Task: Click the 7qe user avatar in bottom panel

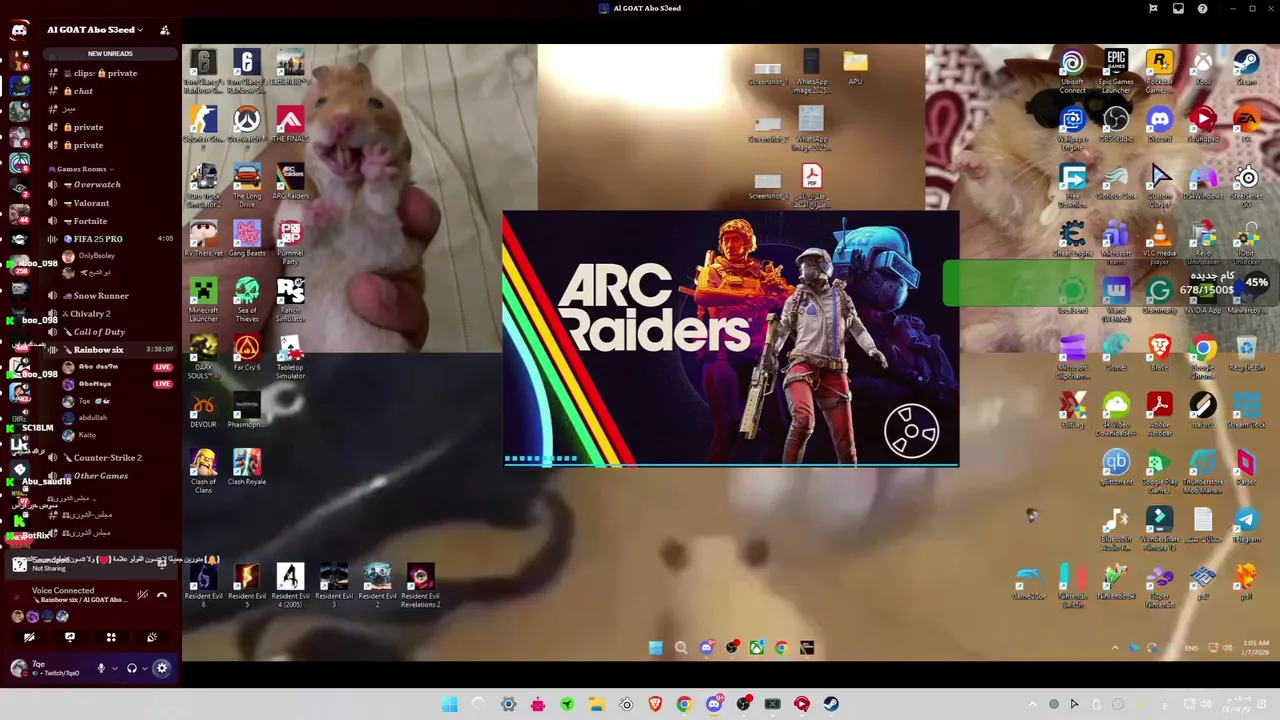Action: point(18,667)
